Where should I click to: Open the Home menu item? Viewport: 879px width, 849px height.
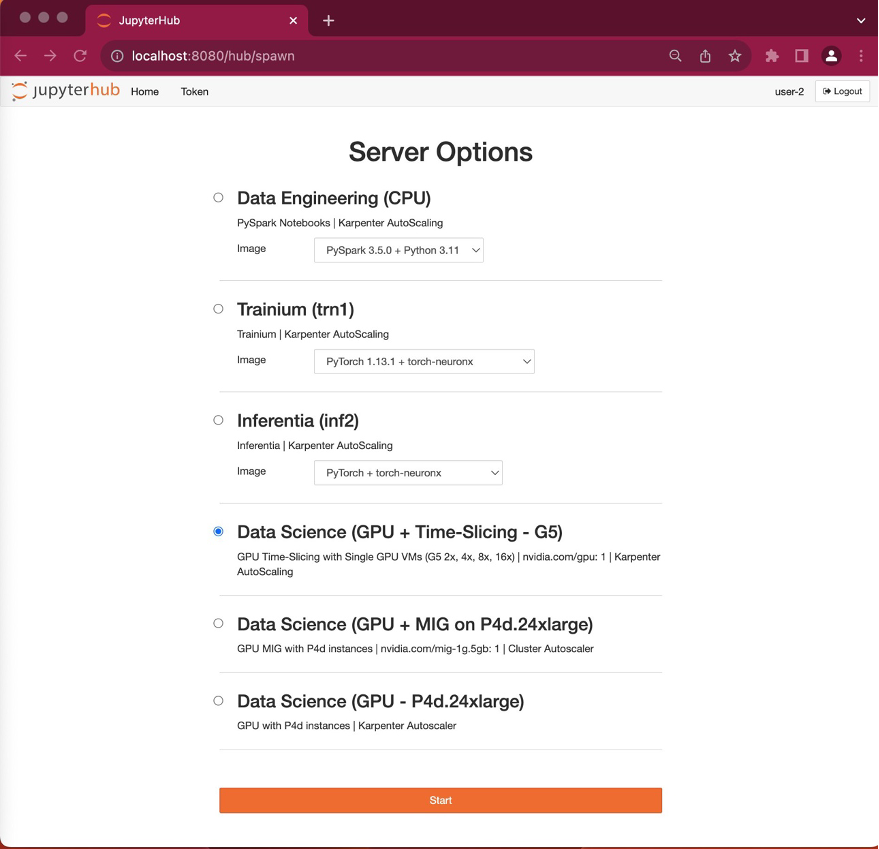[x=144, y=91]
